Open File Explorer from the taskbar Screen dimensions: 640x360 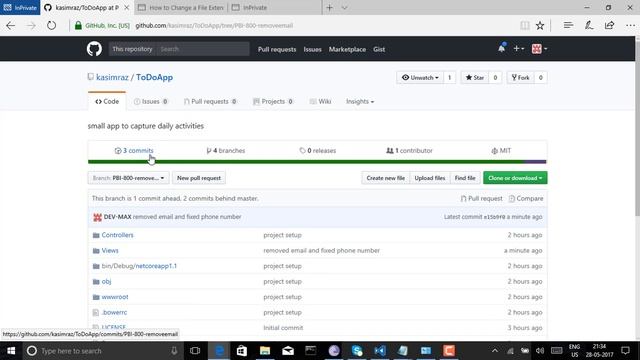pyautogui.click(x=265, y=351)
